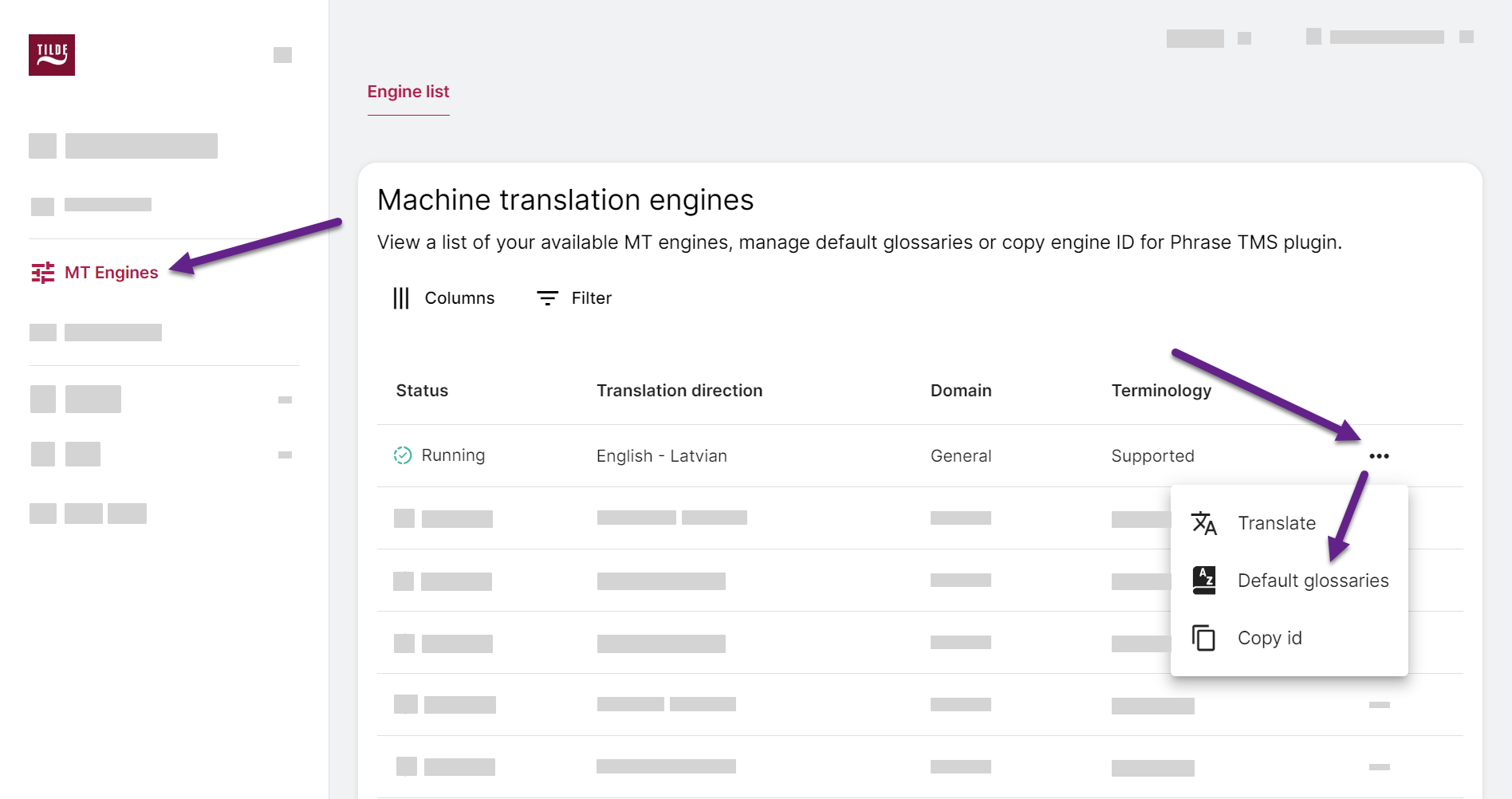
Task: Sort by the Terminology column header
Action: pos(1161,391)
